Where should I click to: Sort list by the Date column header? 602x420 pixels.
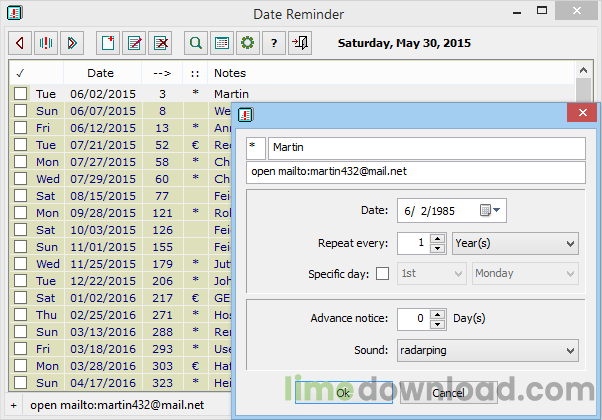point(100,73)
